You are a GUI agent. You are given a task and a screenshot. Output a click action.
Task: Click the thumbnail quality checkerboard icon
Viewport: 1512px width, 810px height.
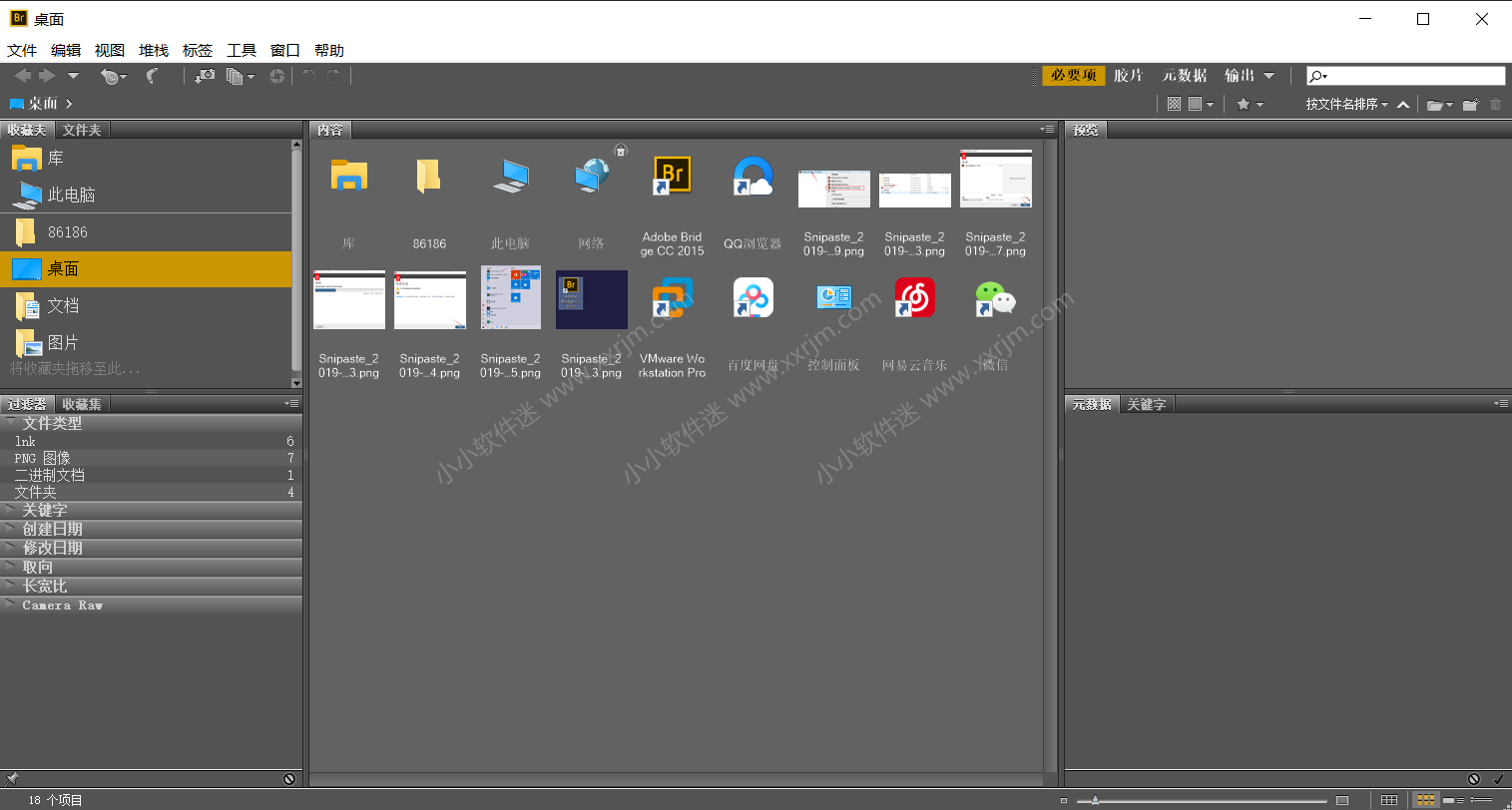1174,104
